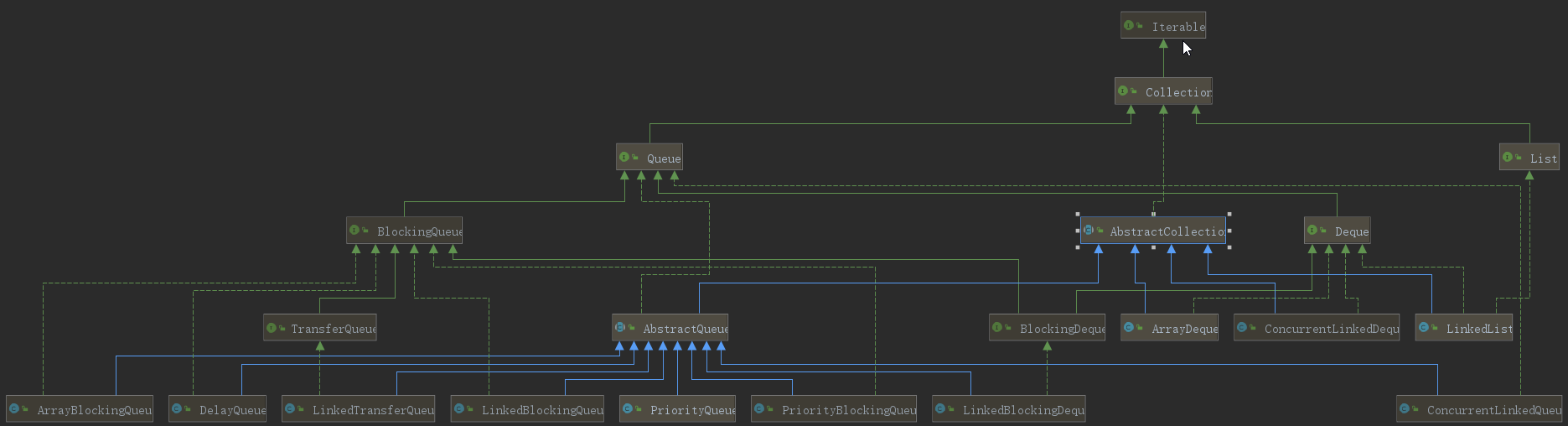
Task: Click the class icon on ArrayBlockingQueue
Action: pyautogui.click(x=14, y=408)
